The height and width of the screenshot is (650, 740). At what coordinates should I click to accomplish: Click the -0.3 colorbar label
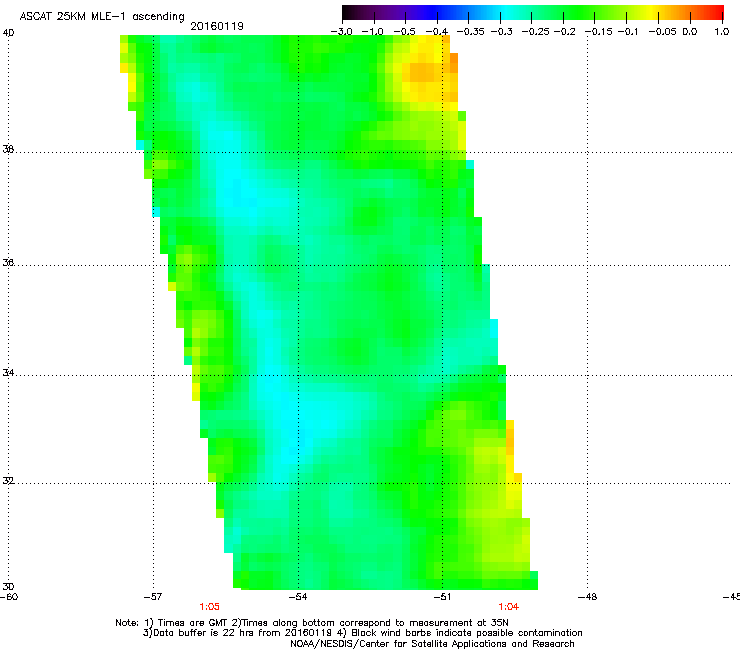[502, 32]
